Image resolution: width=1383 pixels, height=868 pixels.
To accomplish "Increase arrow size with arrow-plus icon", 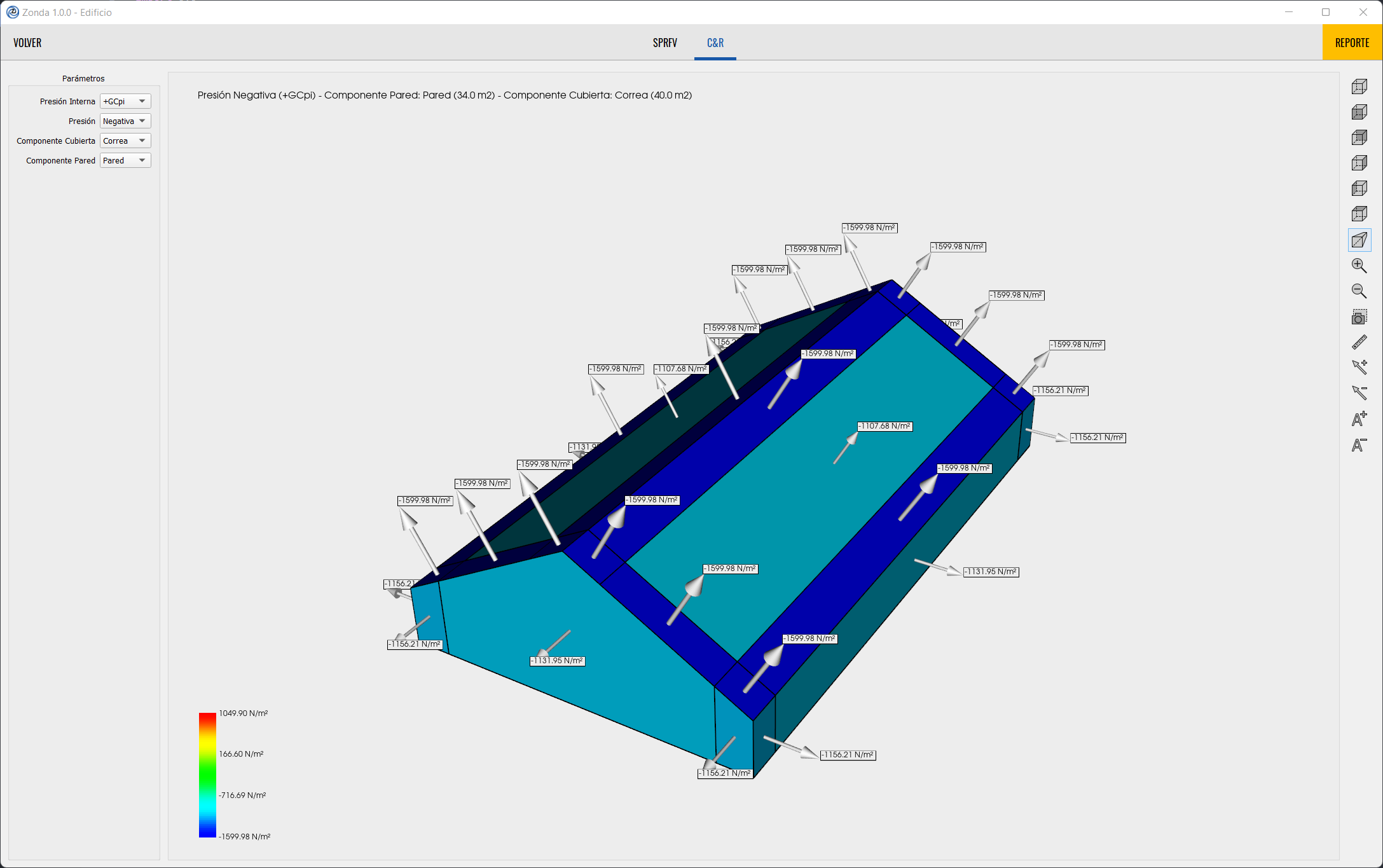I will click(x=1359, y=367).
